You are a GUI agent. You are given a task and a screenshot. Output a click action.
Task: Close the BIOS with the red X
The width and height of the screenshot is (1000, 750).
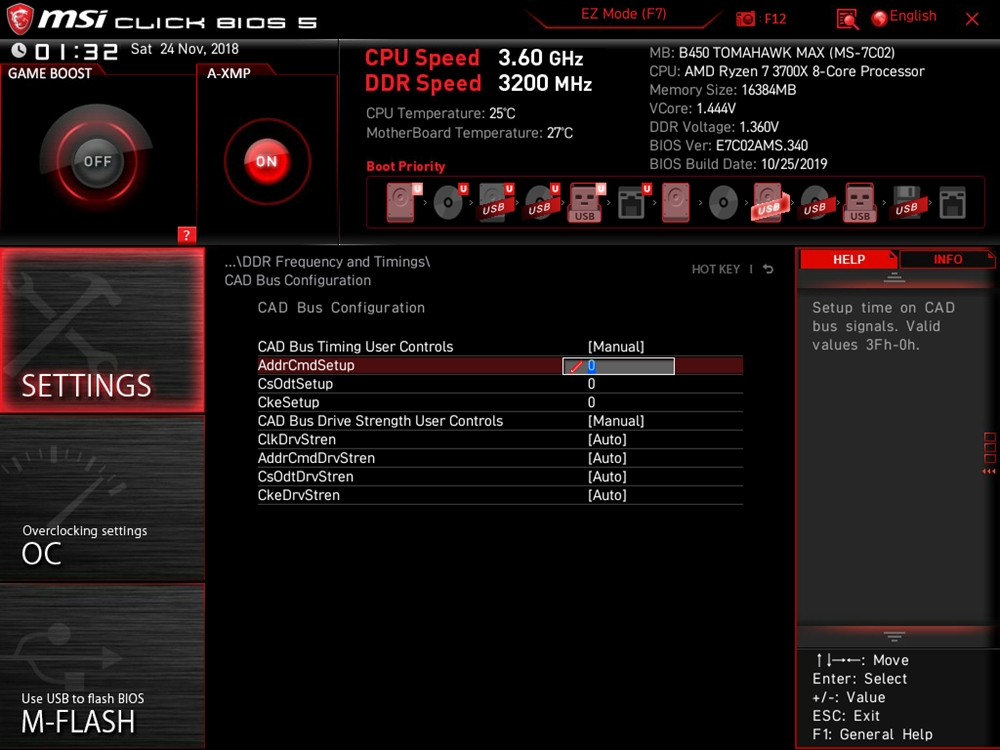click(x=972, y=19)
